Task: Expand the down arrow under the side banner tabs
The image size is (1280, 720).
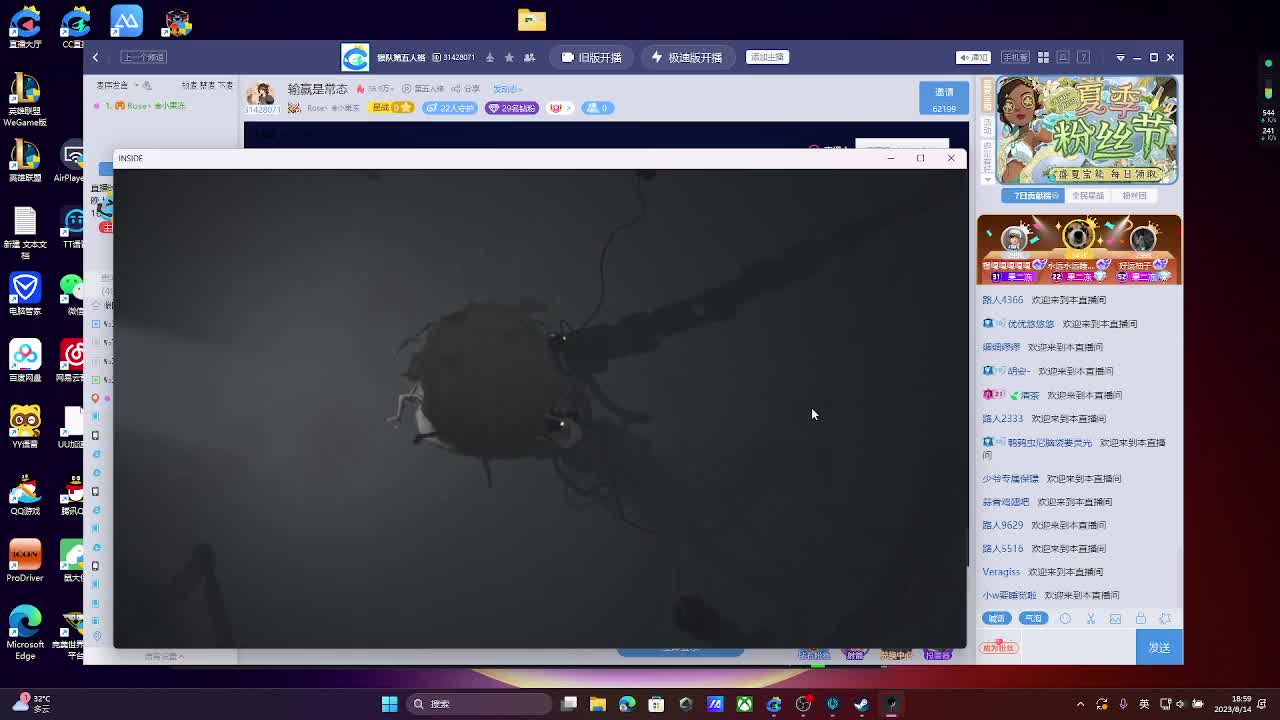Action: click(x=988, y=179)
